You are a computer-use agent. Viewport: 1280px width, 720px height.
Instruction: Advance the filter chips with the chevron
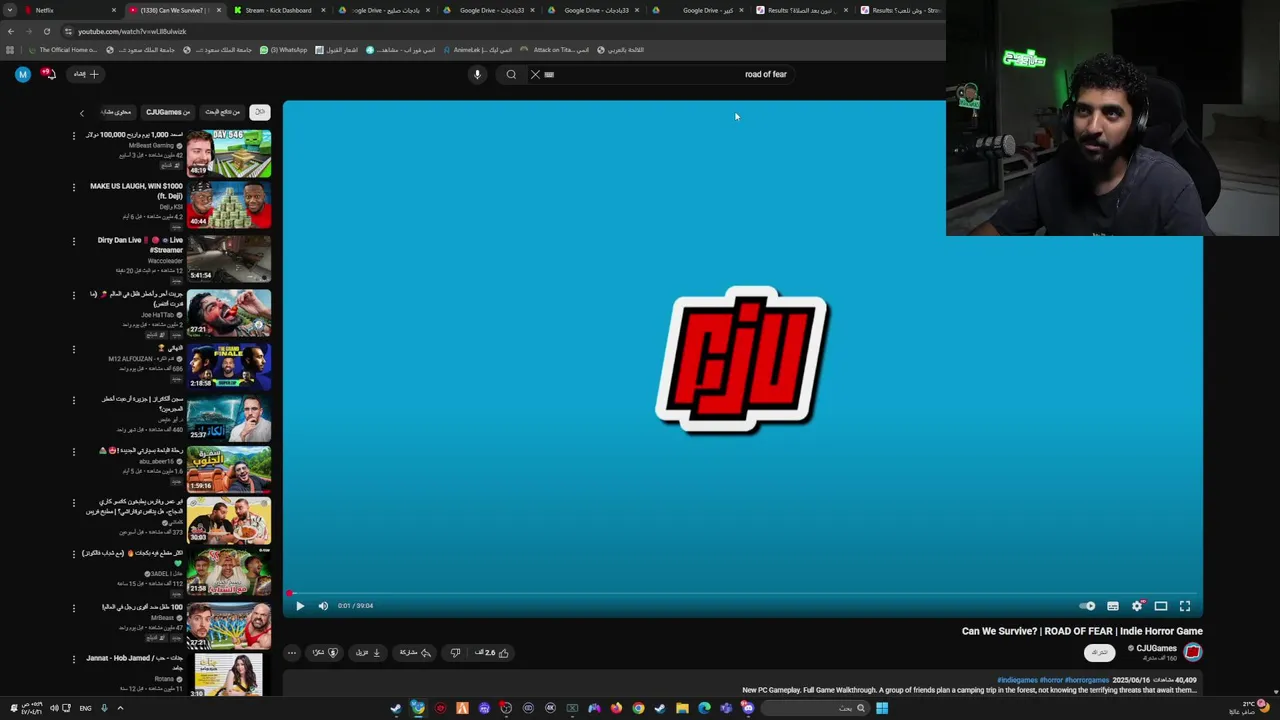[x=82, y=113]
